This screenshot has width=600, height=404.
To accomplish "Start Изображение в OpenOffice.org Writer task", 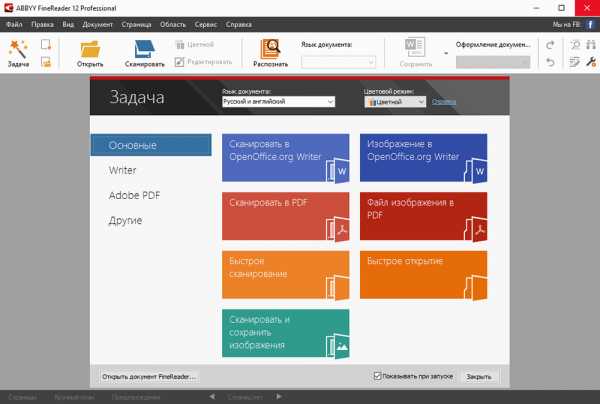I will click(423, 158).
